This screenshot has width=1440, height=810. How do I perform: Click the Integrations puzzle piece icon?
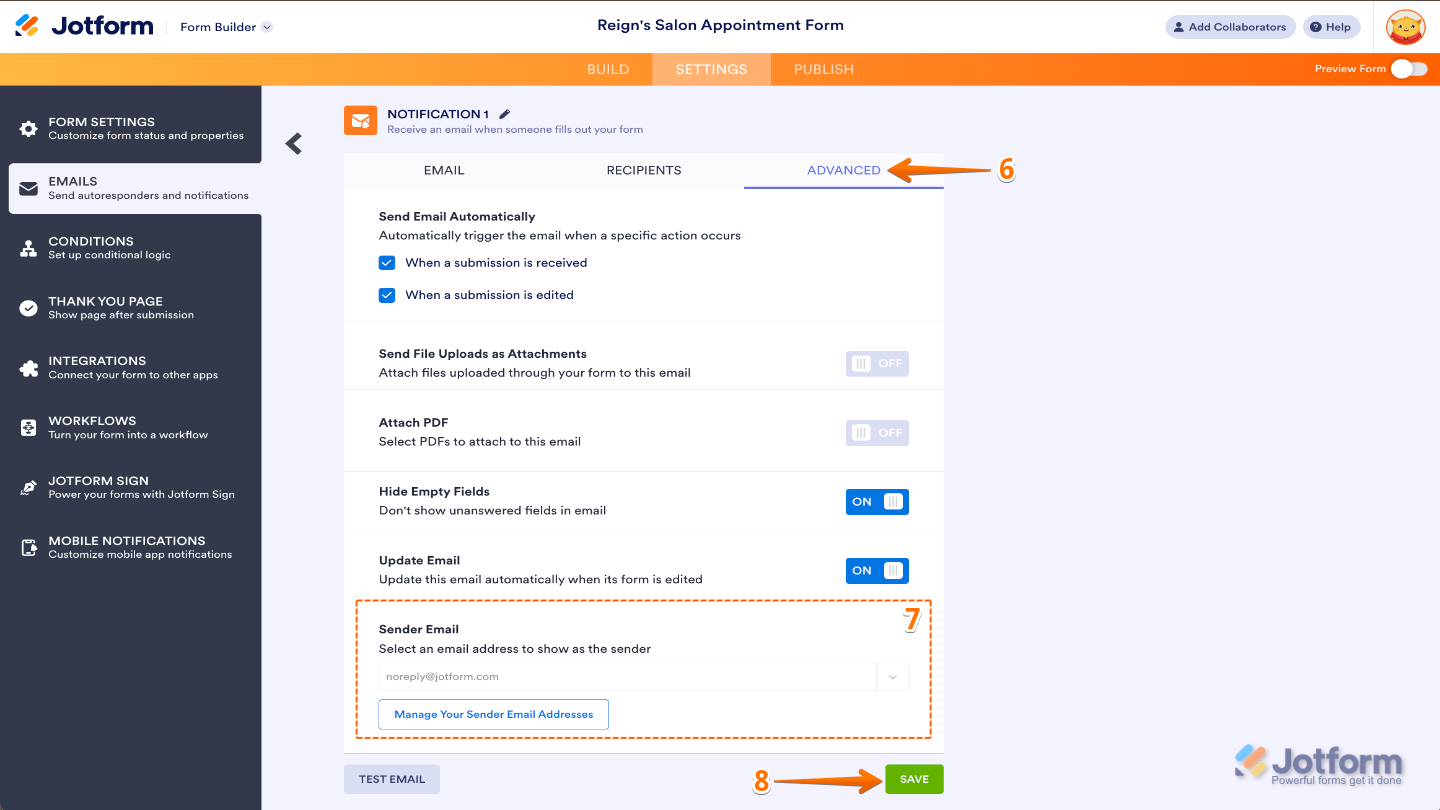[x=29, y=368]
